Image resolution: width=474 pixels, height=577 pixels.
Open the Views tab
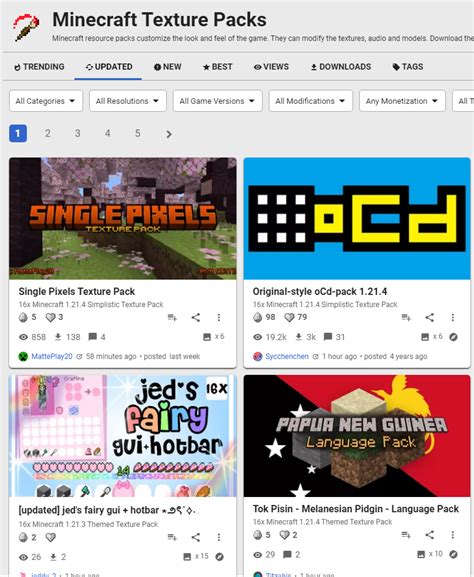point(271,67)
